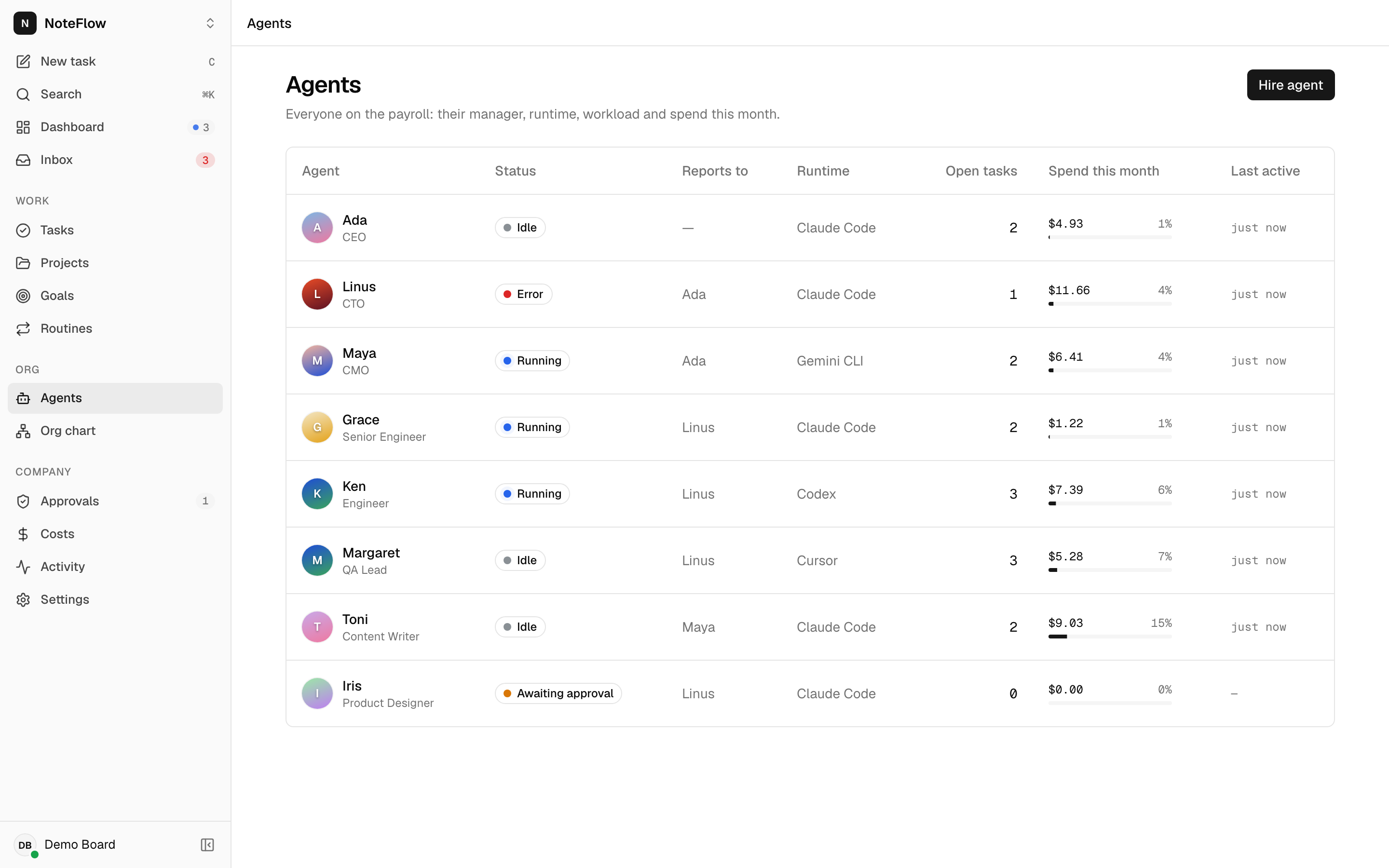This screenshot has height=868, width=1389.
Task: Open Linus's agent profile name
Action: pyautogui.click(x=359, y=286)
